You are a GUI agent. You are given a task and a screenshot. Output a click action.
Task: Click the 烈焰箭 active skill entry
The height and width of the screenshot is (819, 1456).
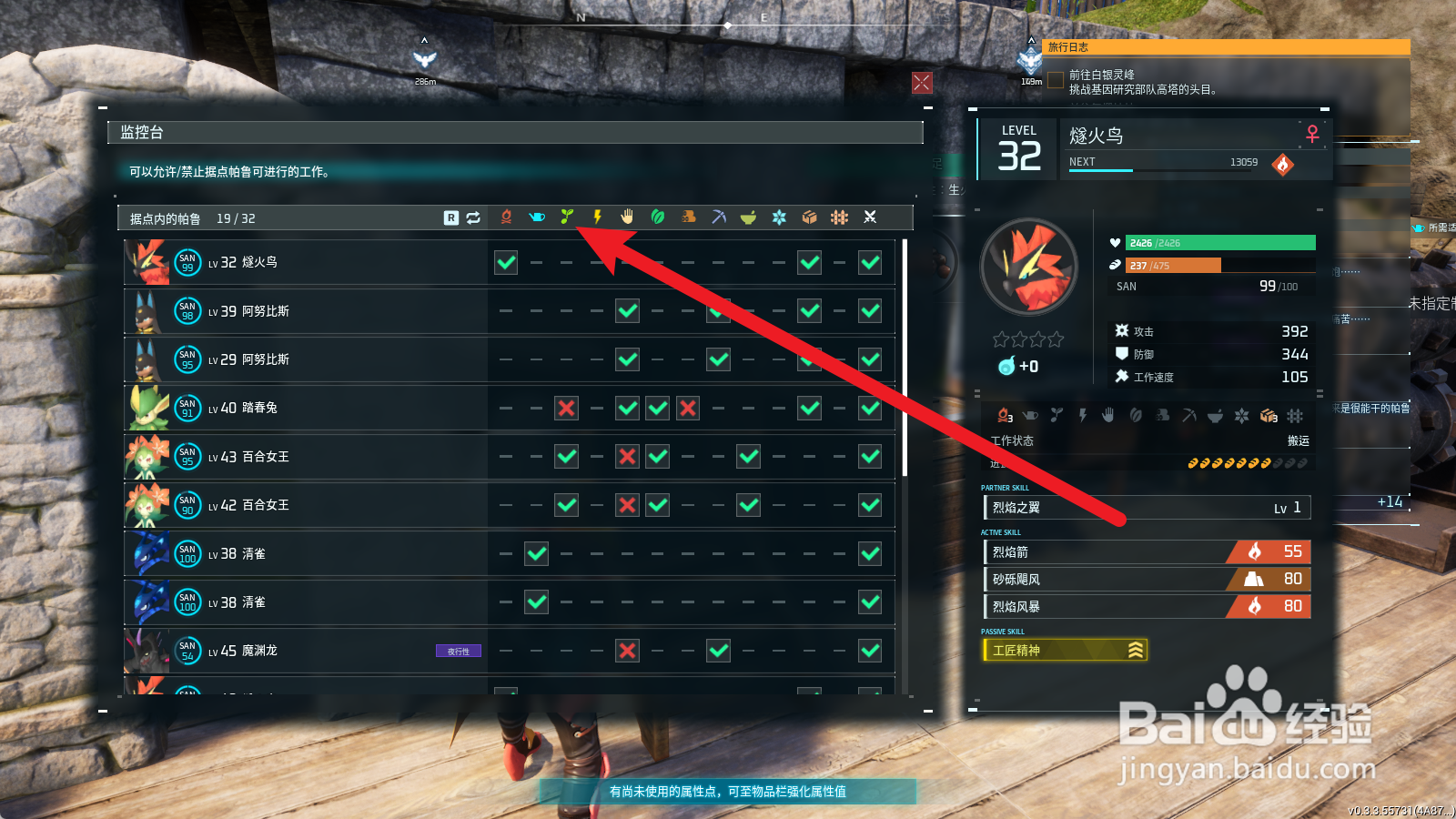click(x=1147, y=551)
